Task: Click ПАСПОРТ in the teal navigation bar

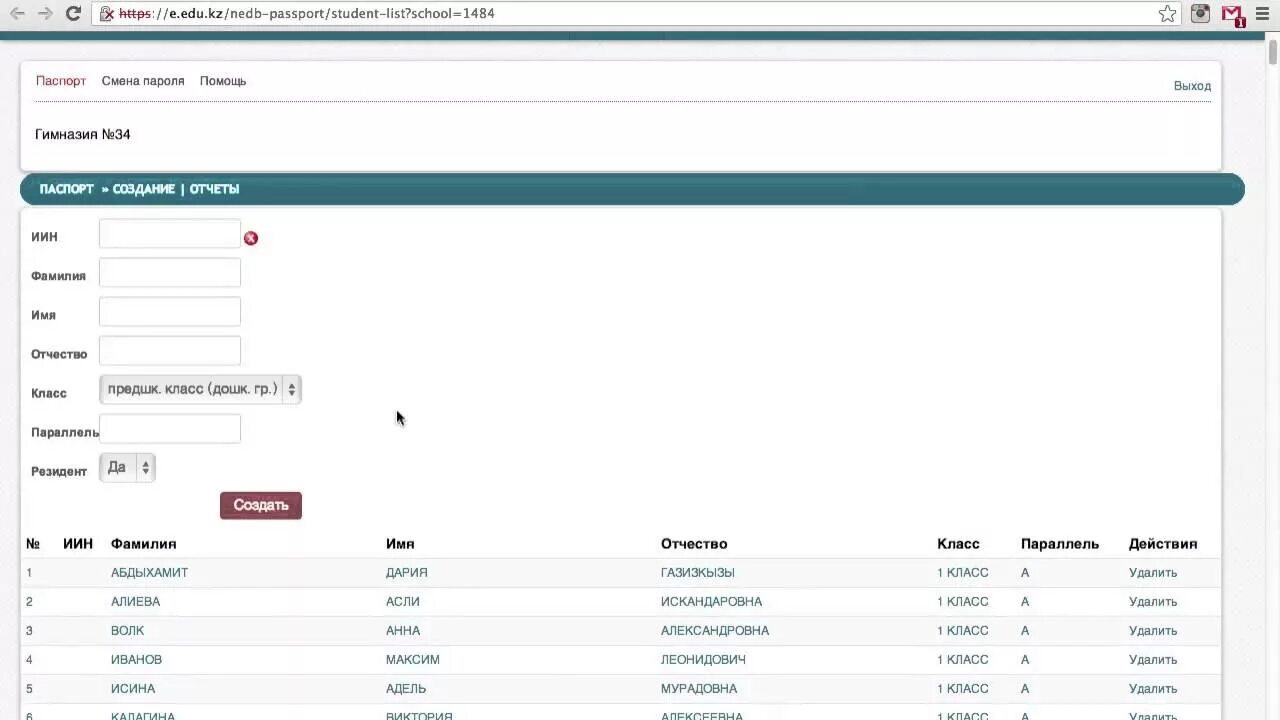Action: pyautogui.click(x=66, y=189)
